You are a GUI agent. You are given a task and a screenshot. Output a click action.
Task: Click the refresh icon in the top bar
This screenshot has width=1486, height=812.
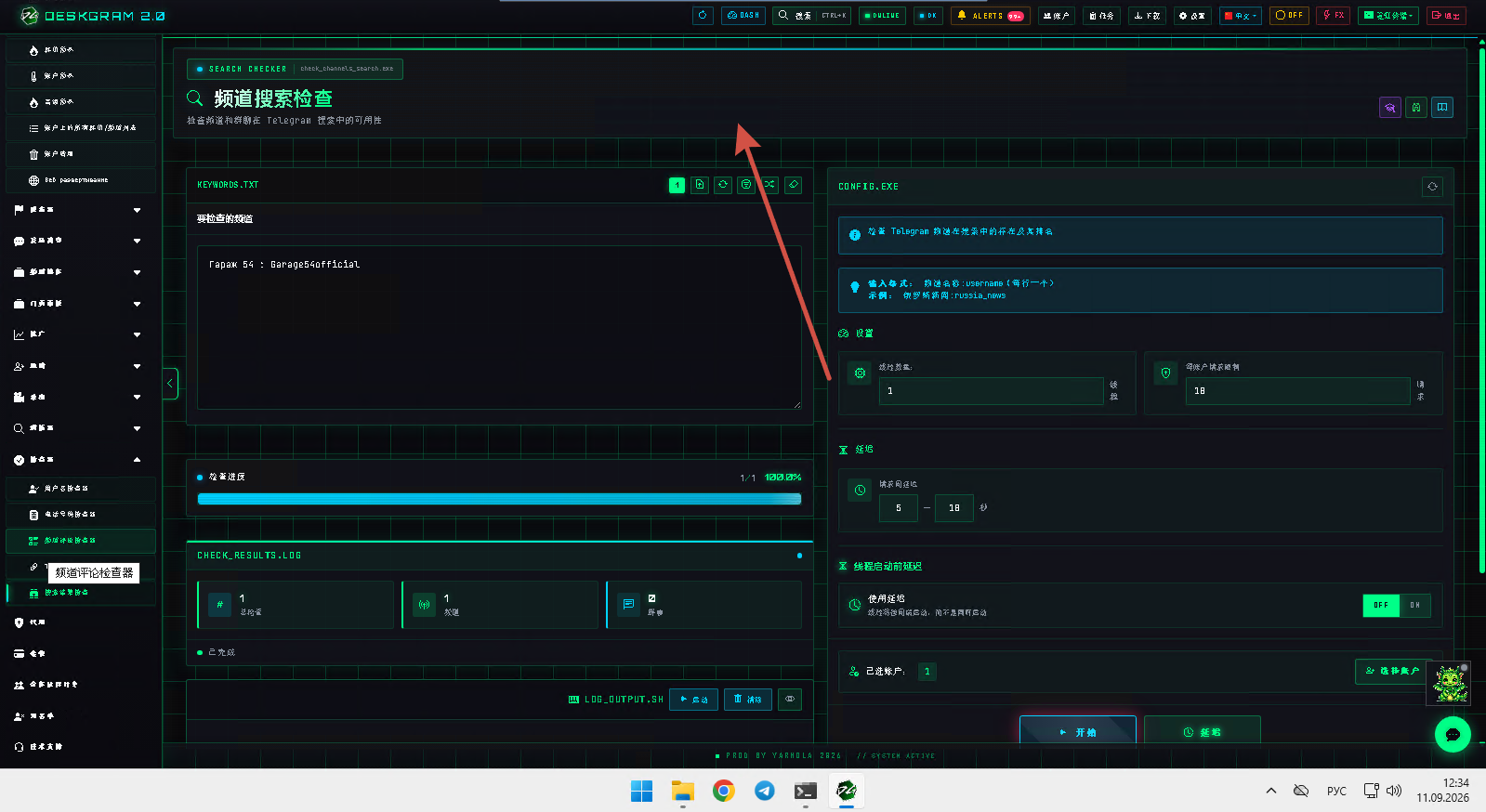tap(703, 15)
